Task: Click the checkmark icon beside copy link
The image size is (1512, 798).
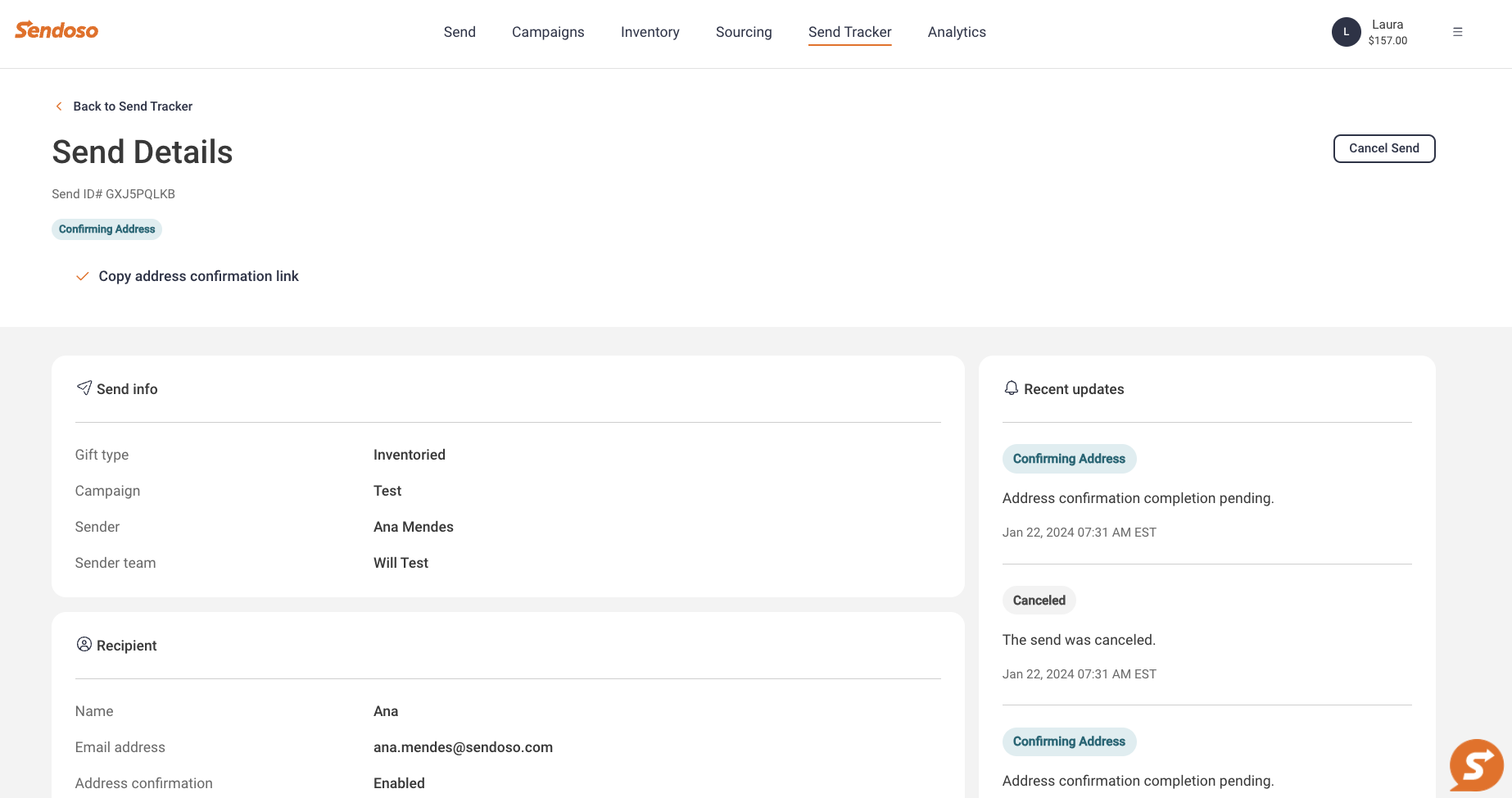Action: 82,277
